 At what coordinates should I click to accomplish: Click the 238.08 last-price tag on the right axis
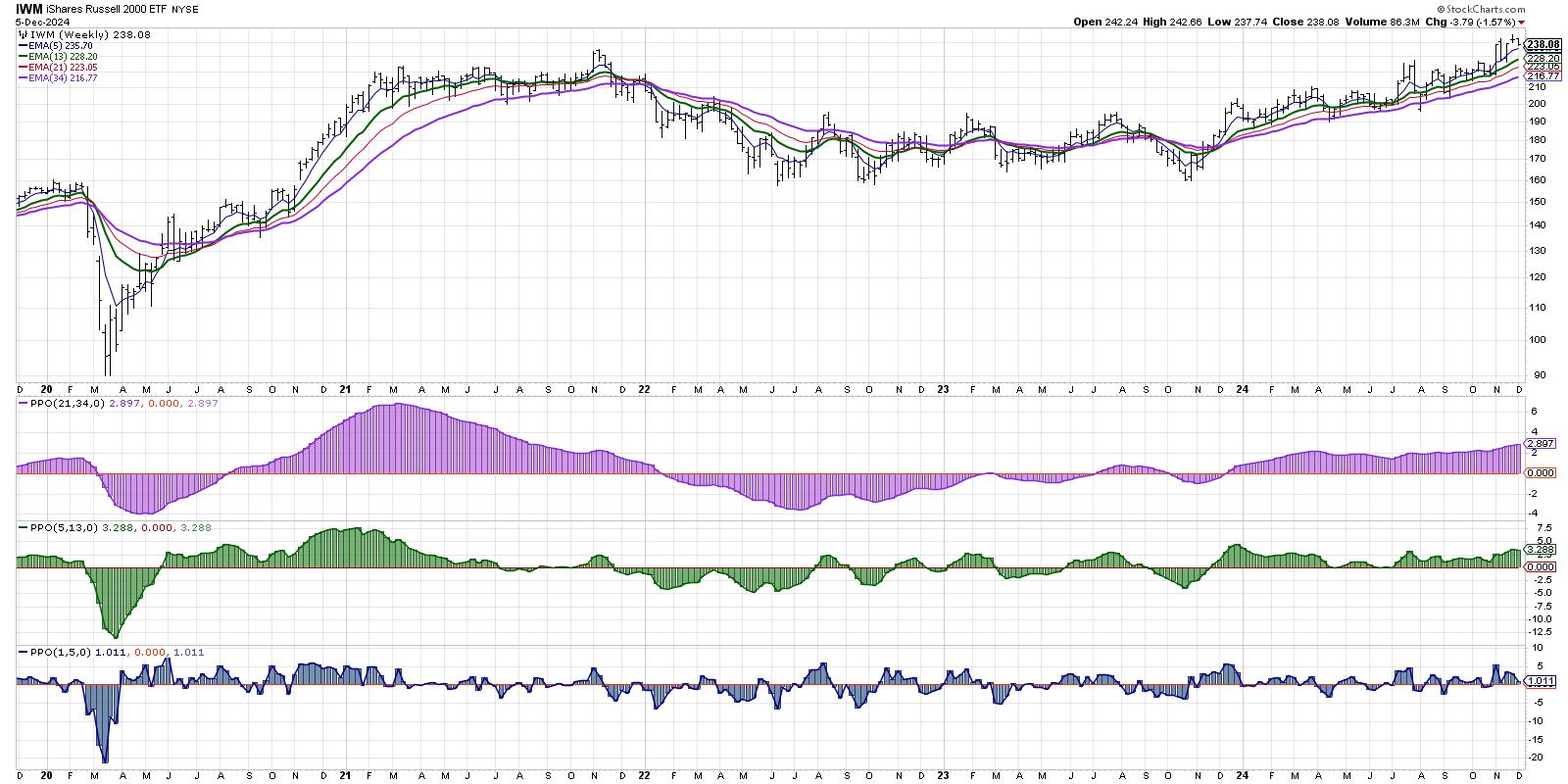click(x=1543, y=44)
